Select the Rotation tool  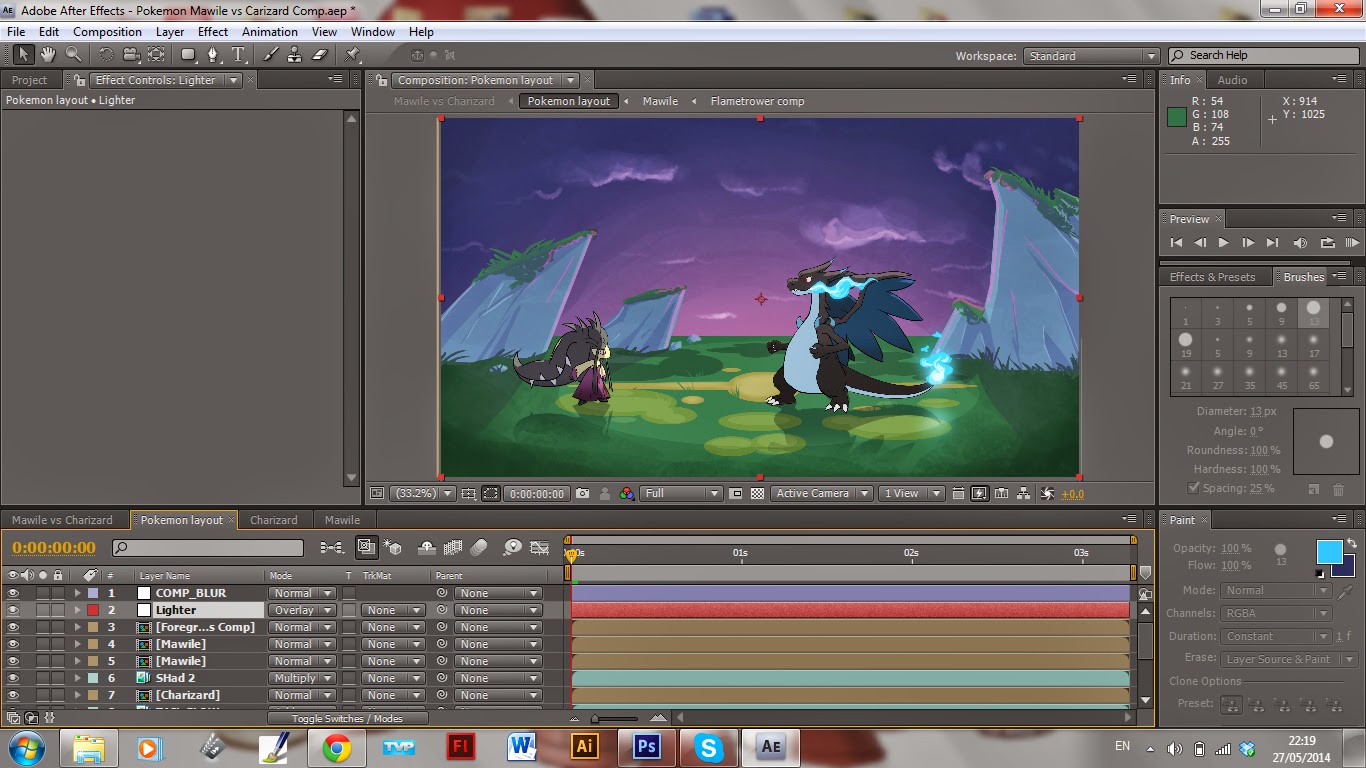pos(106,55)
